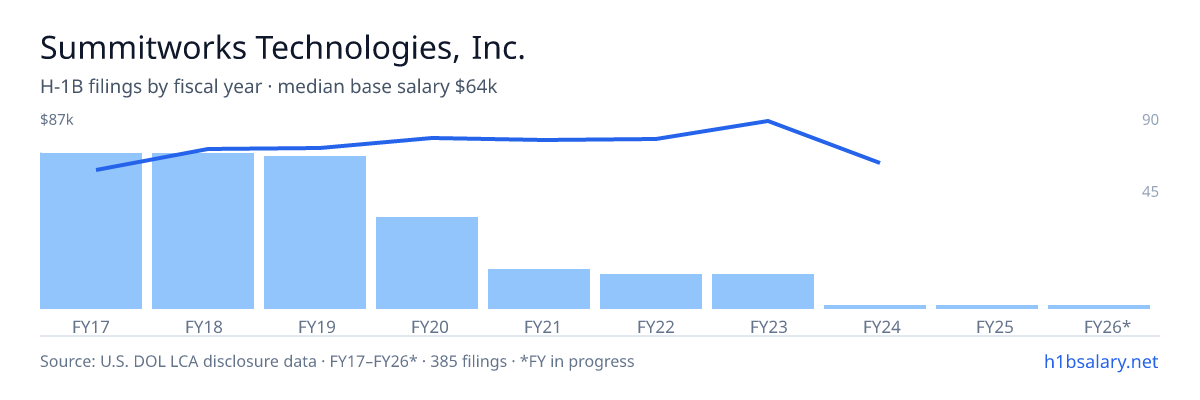Viewport: 1200px width, 400px height.
Task: Click the source disclosure data footnote
Action: point(337,362)
